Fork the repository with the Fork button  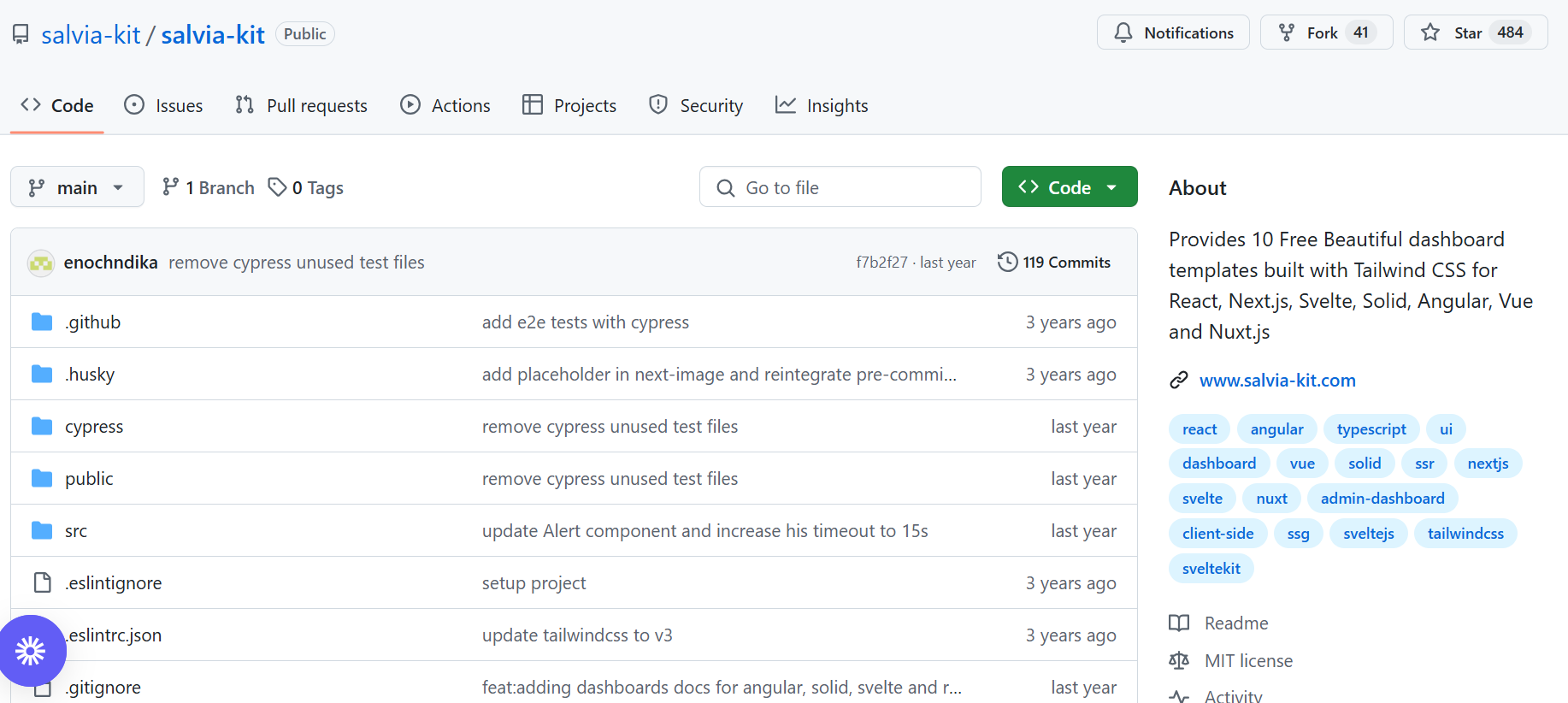[1326, 32]
